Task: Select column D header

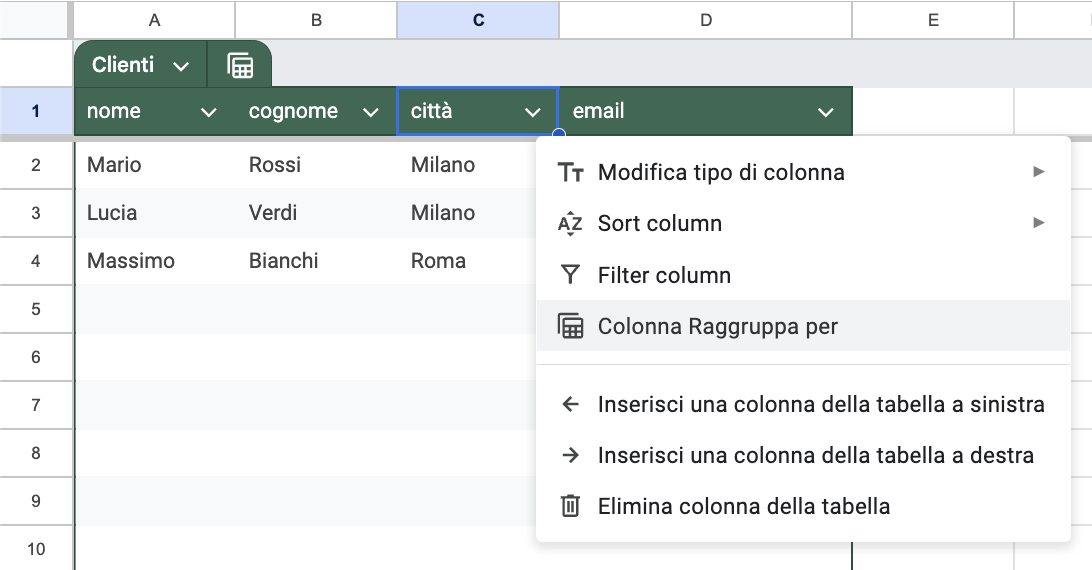Action: [705, 20]
